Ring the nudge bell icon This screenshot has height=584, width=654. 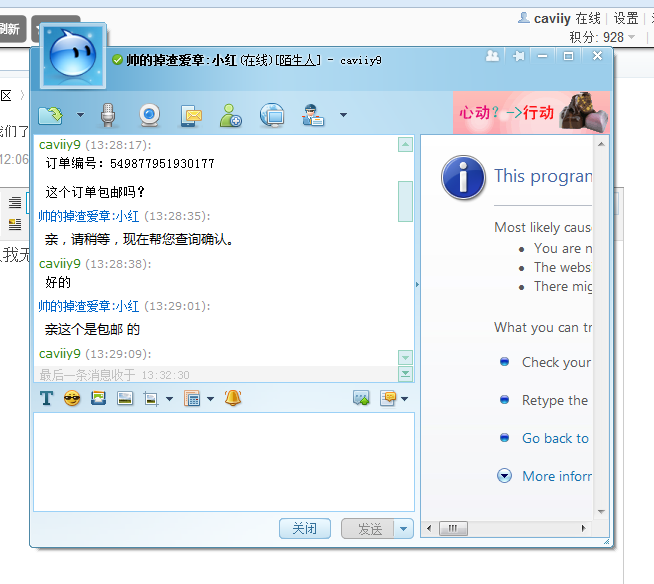pos(233,399)
